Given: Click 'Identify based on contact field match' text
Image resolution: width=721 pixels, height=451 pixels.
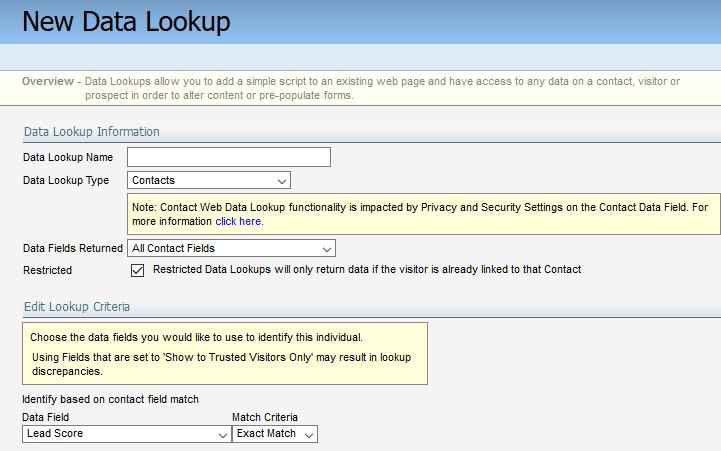Looking at the screenshot, I should tap(110, 399).
